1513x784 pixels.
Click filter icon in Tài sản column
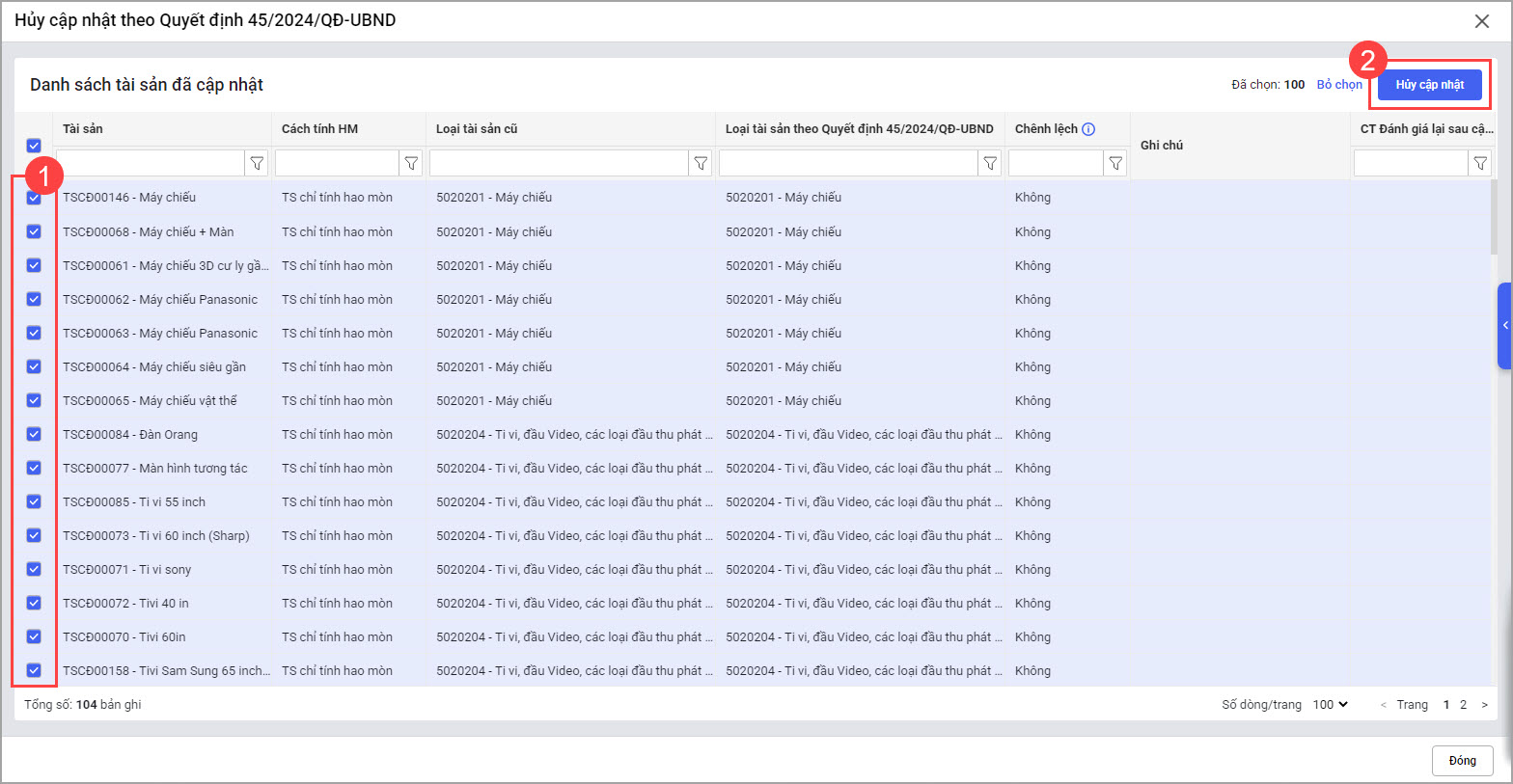coord(257,164)
